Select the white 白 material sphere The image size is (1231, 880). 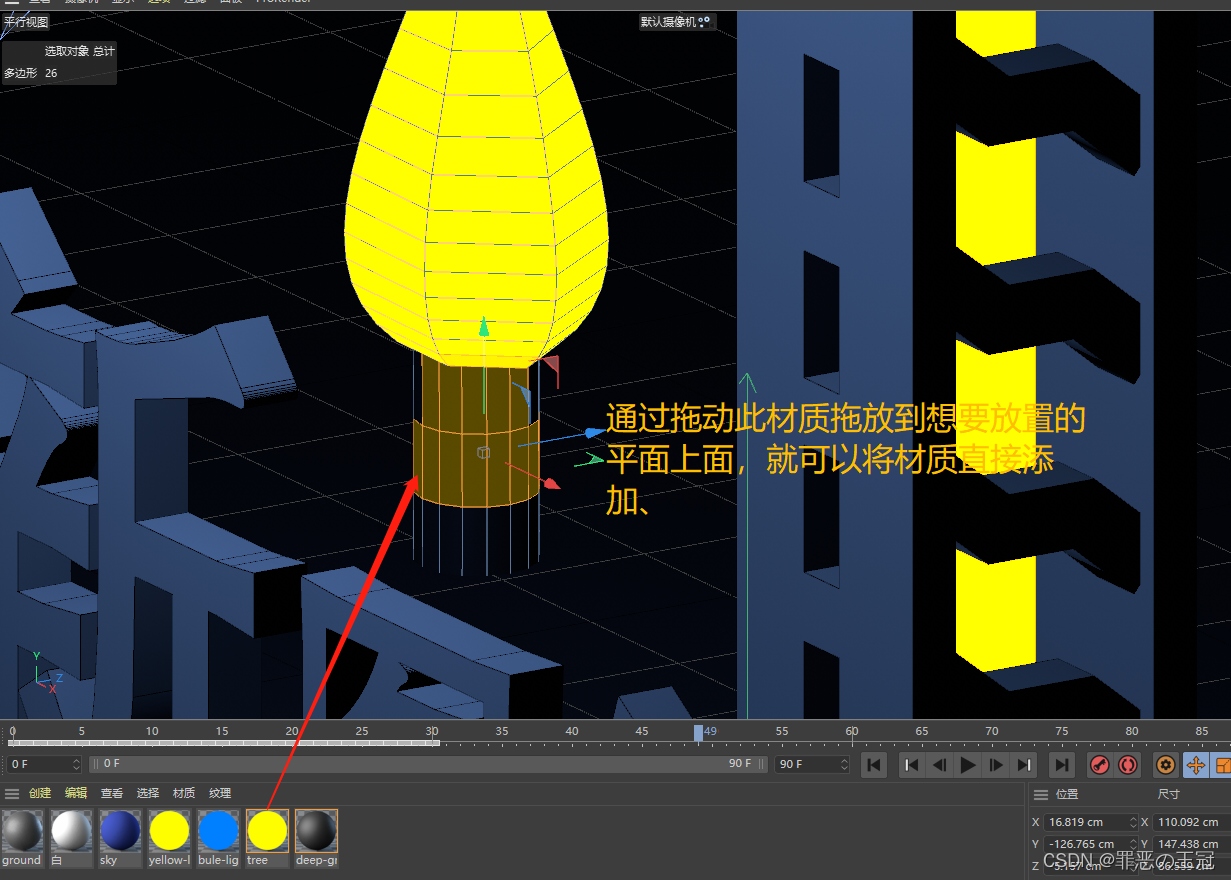[x=71, y=831]
